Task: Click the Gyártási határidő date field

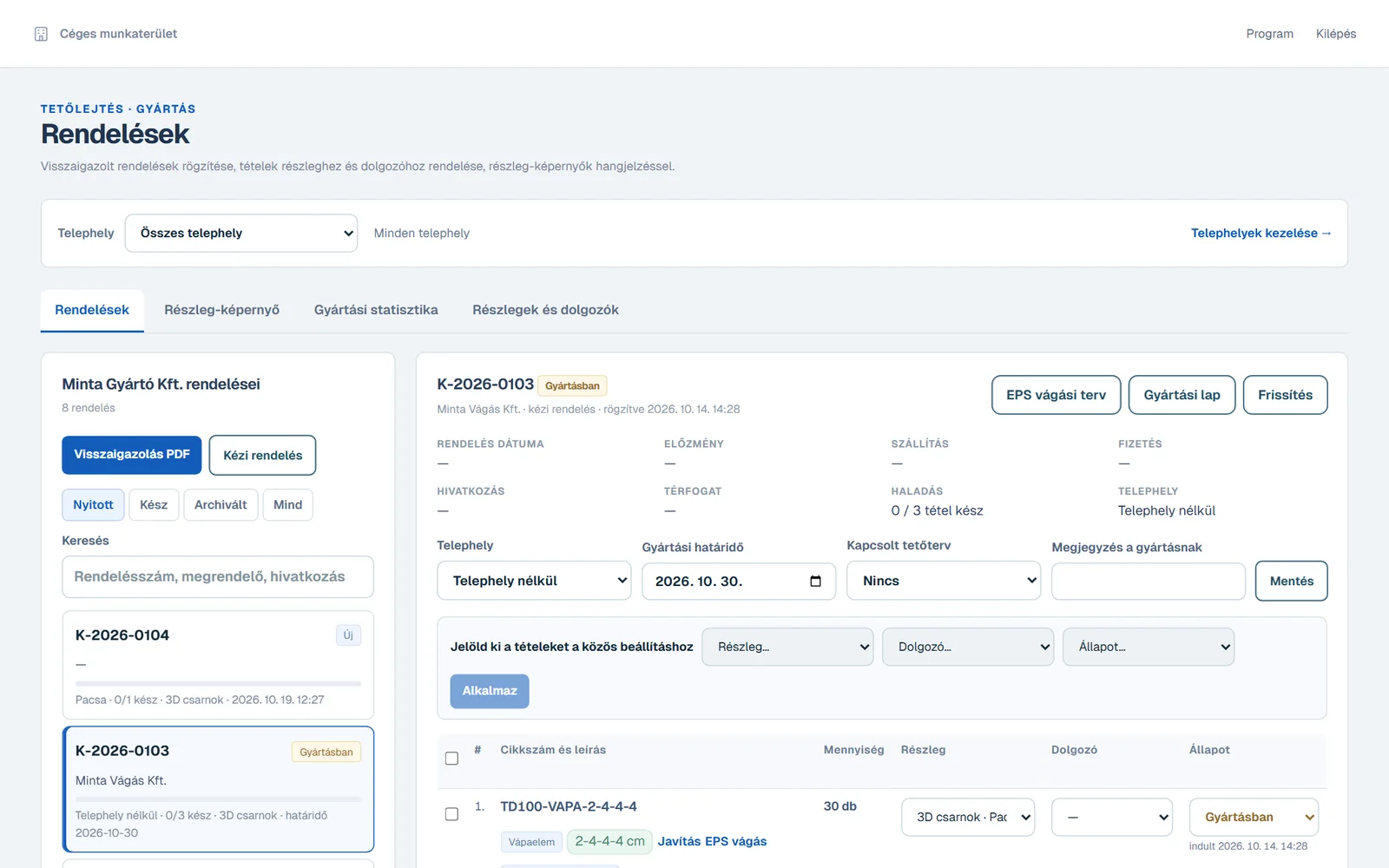Action: 739,582
